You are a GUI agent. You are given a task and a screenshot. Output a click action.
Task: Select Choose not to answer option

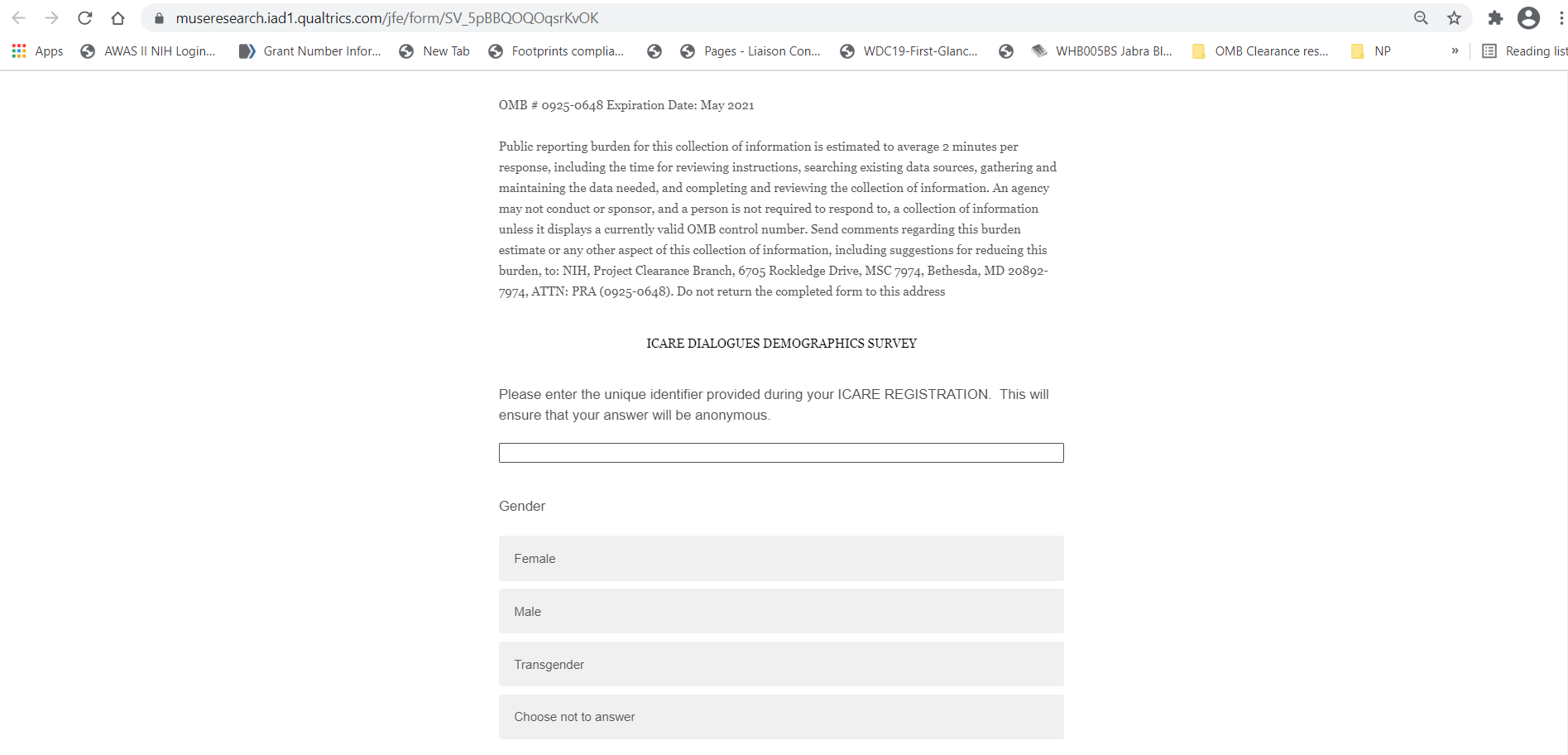[x=780, y=717]
